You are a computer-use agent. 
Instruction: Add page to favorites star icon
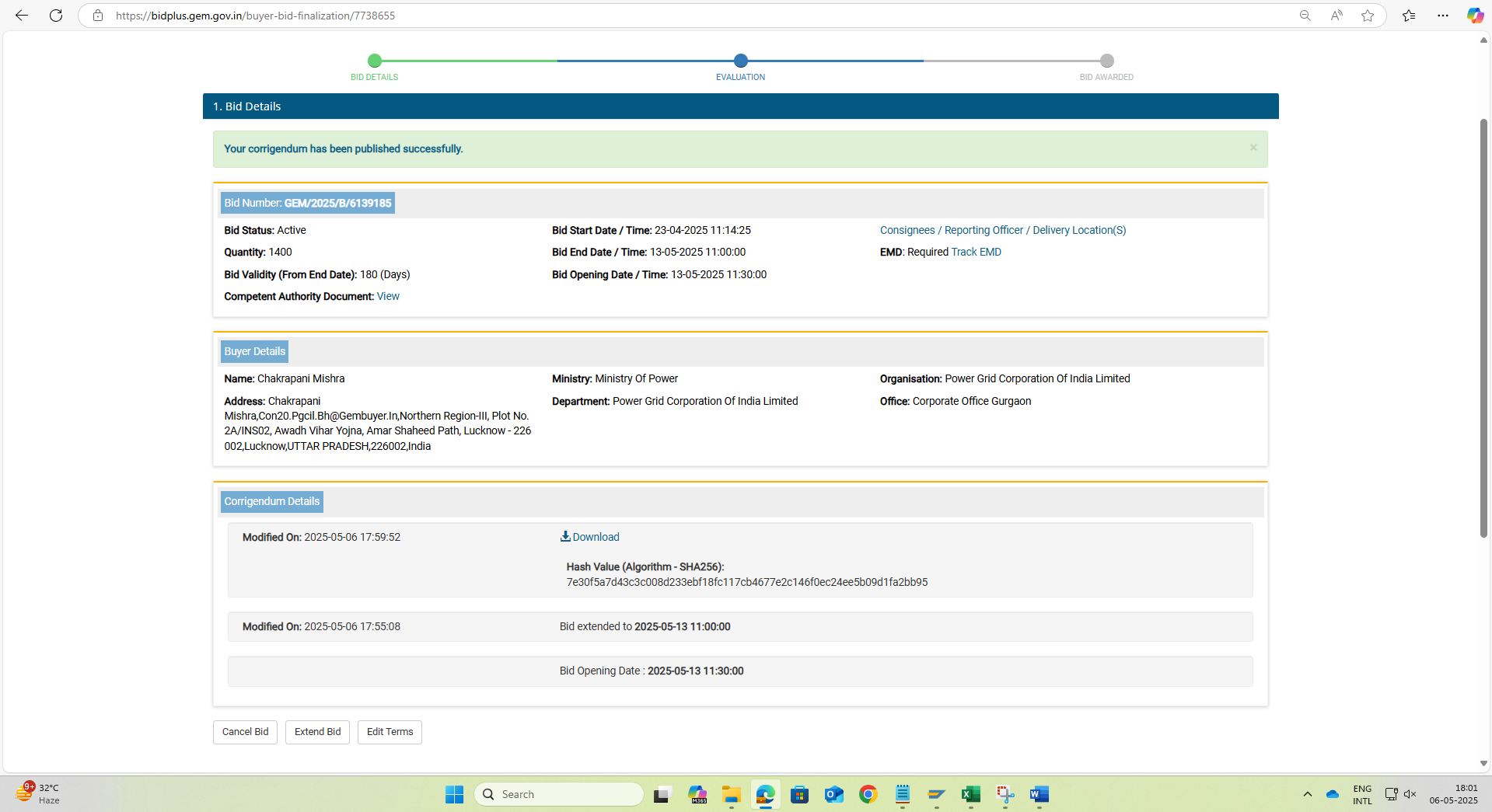point(1368,16)
